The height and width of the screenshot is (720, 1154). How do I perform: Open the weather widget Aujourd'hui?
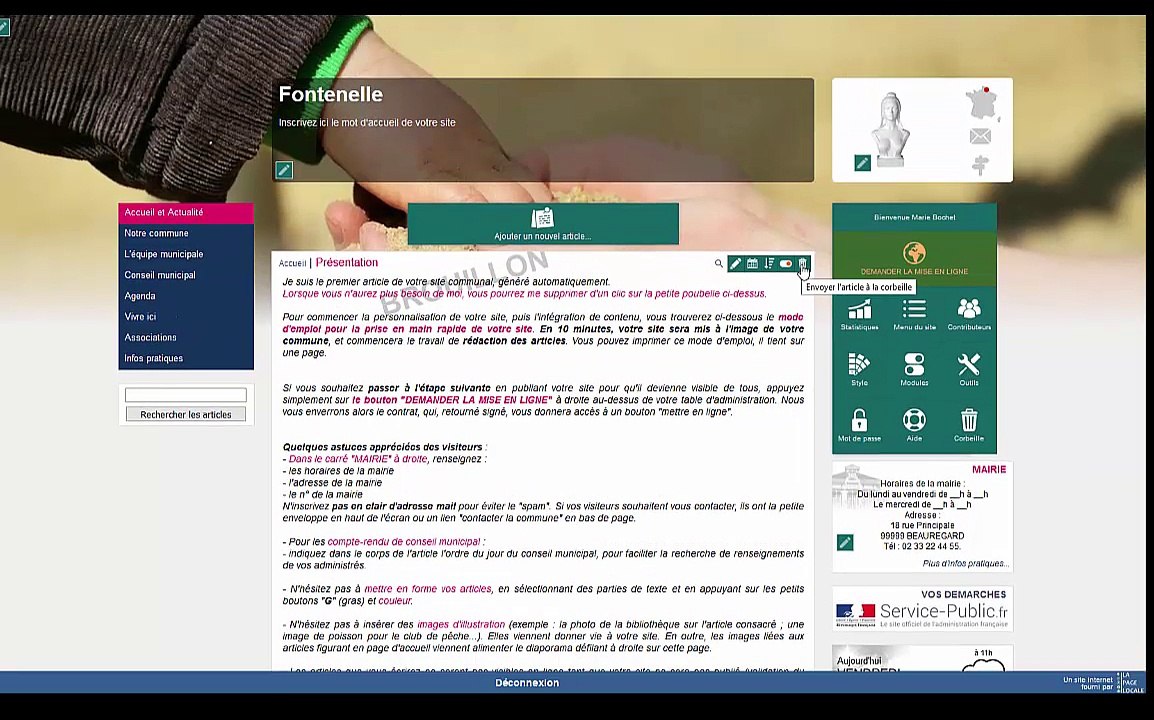(922, 659)
